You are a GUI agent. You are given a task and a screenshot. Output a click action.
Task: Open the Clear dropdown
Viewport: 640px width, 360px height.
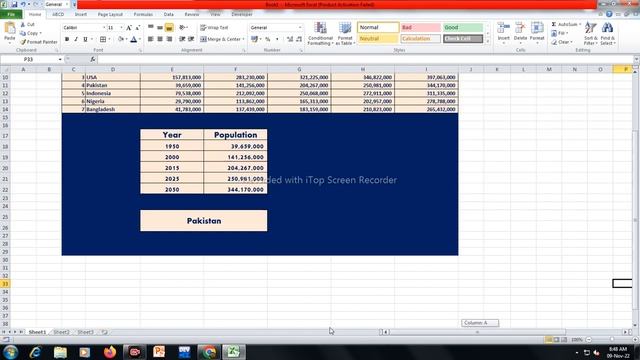(562, 42)
